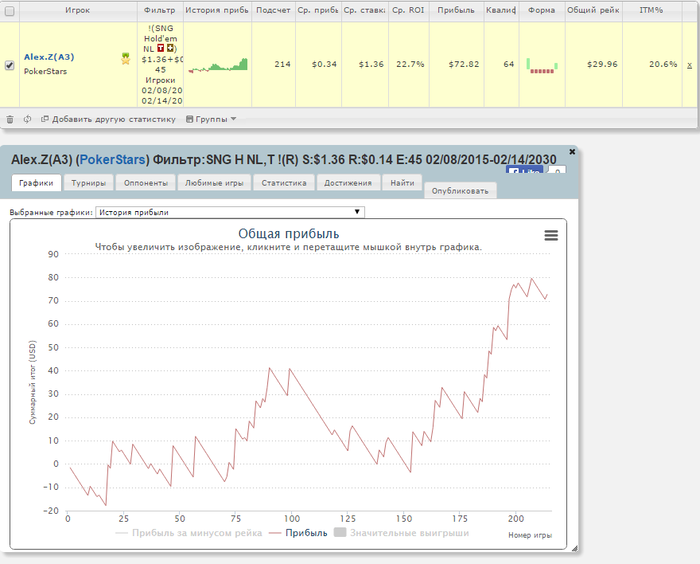Close the player statistics popup

coord(572,151)
